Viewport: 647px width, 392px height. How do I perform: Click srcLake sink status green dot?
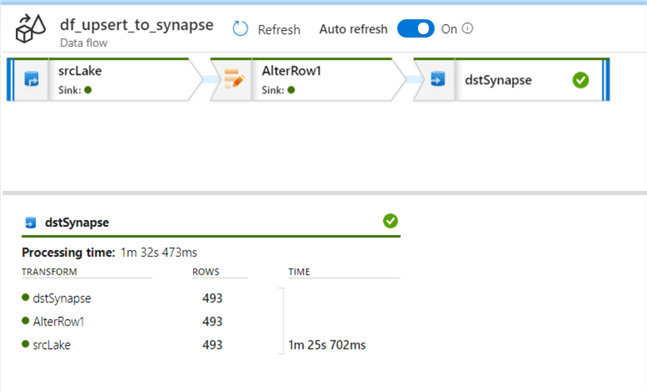(x=88, y=90)
